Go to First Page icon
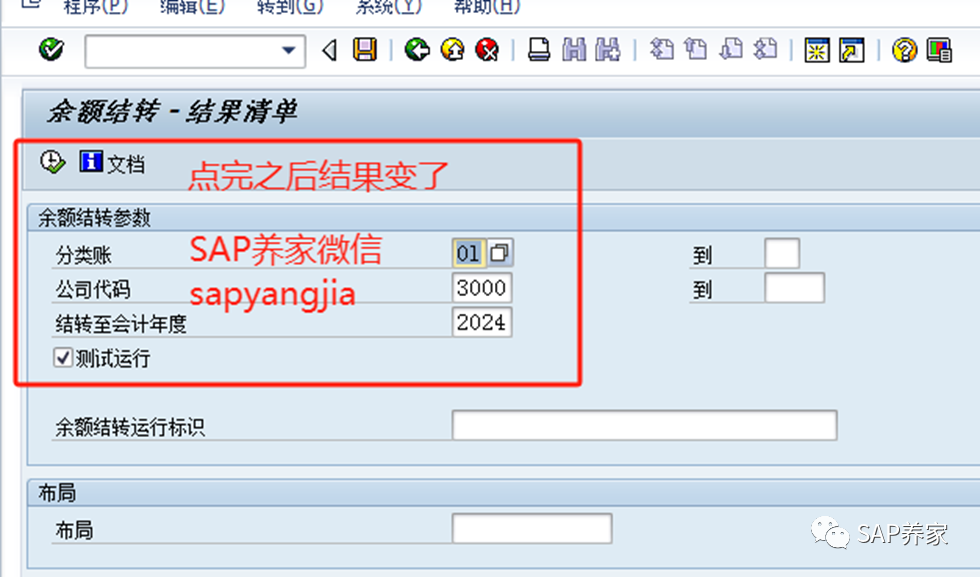This screenshot has height=577, width=980. tap(661, 49)
